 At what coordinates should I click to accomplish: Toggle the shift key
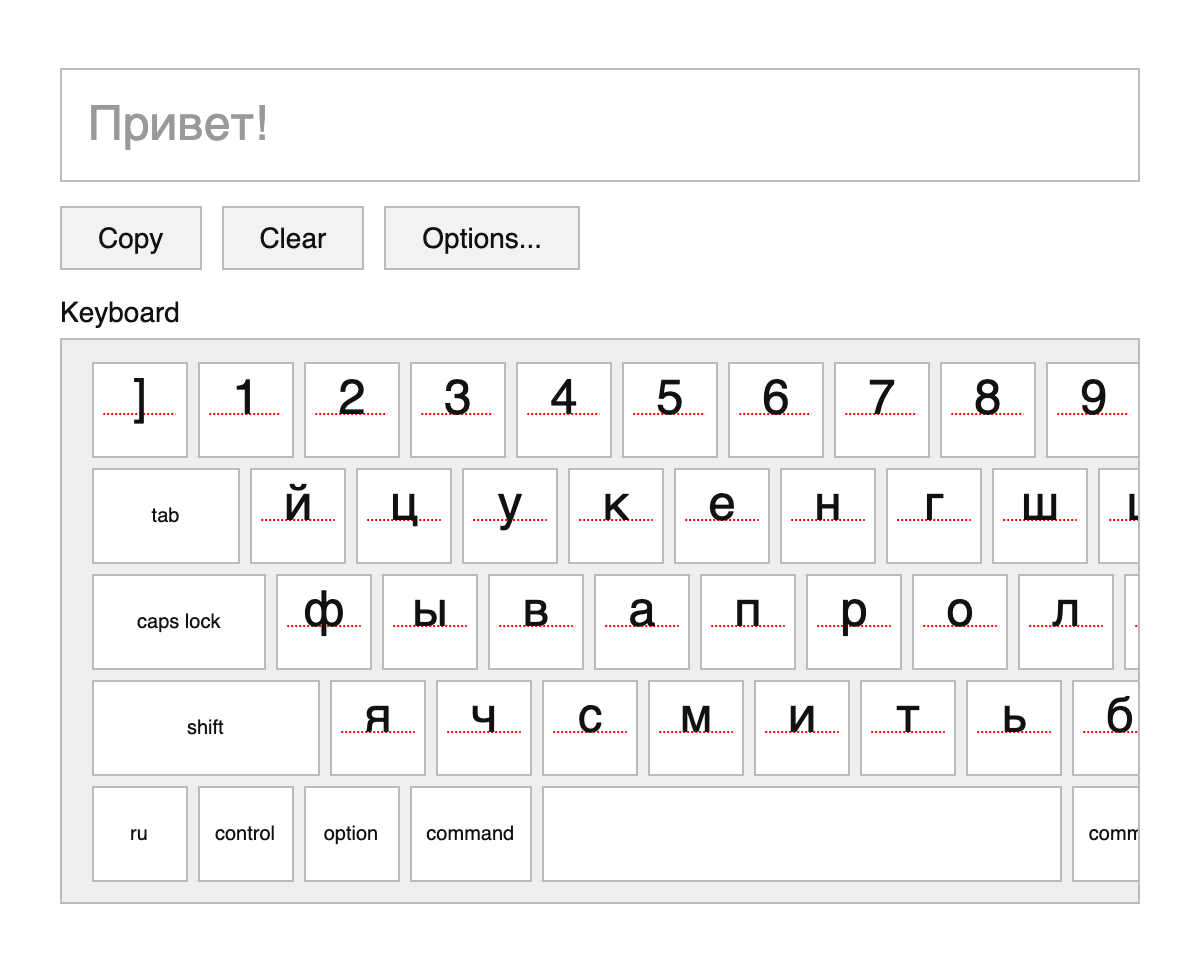[205, 727]
